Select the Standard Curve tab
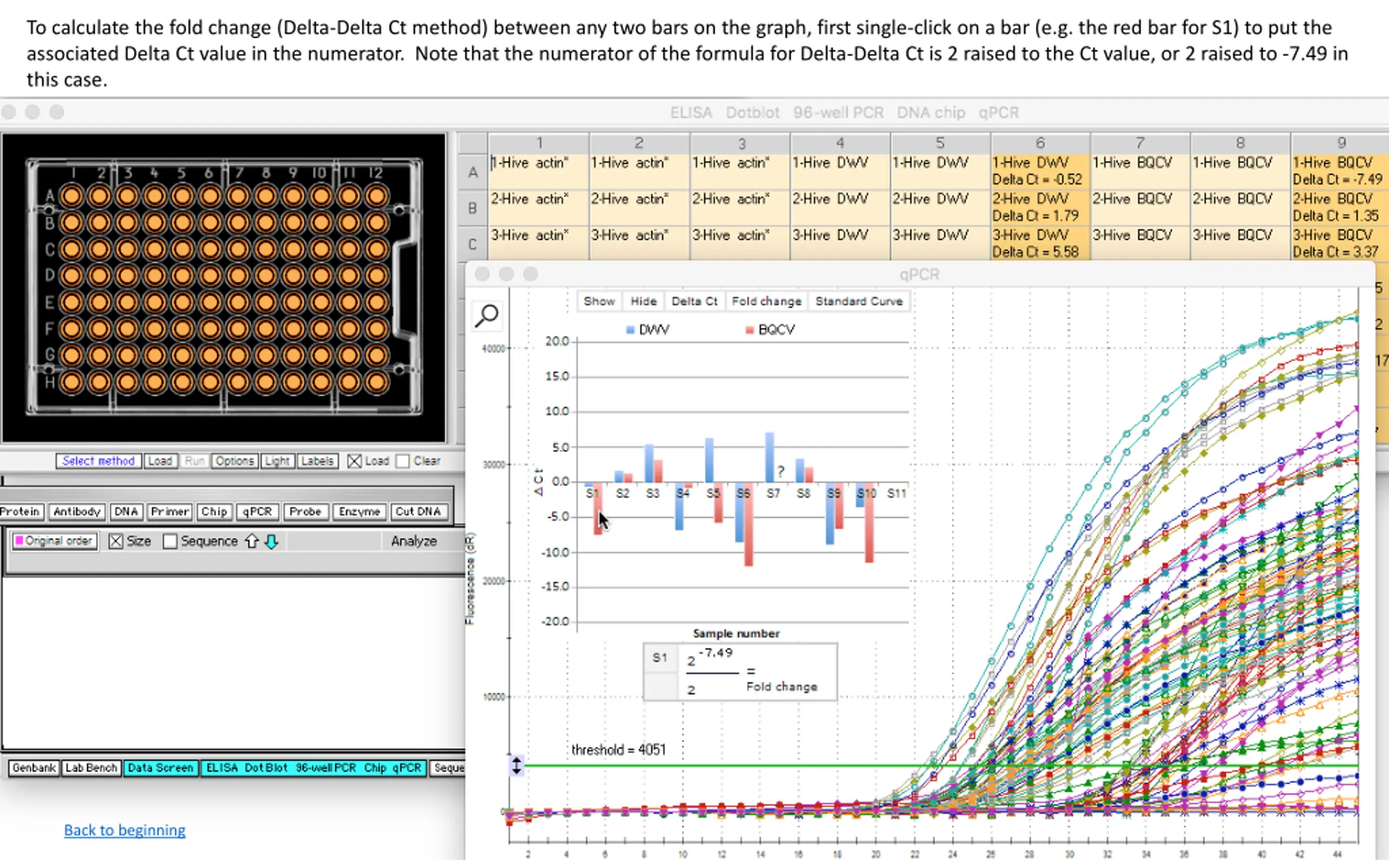 pos(859,302)
